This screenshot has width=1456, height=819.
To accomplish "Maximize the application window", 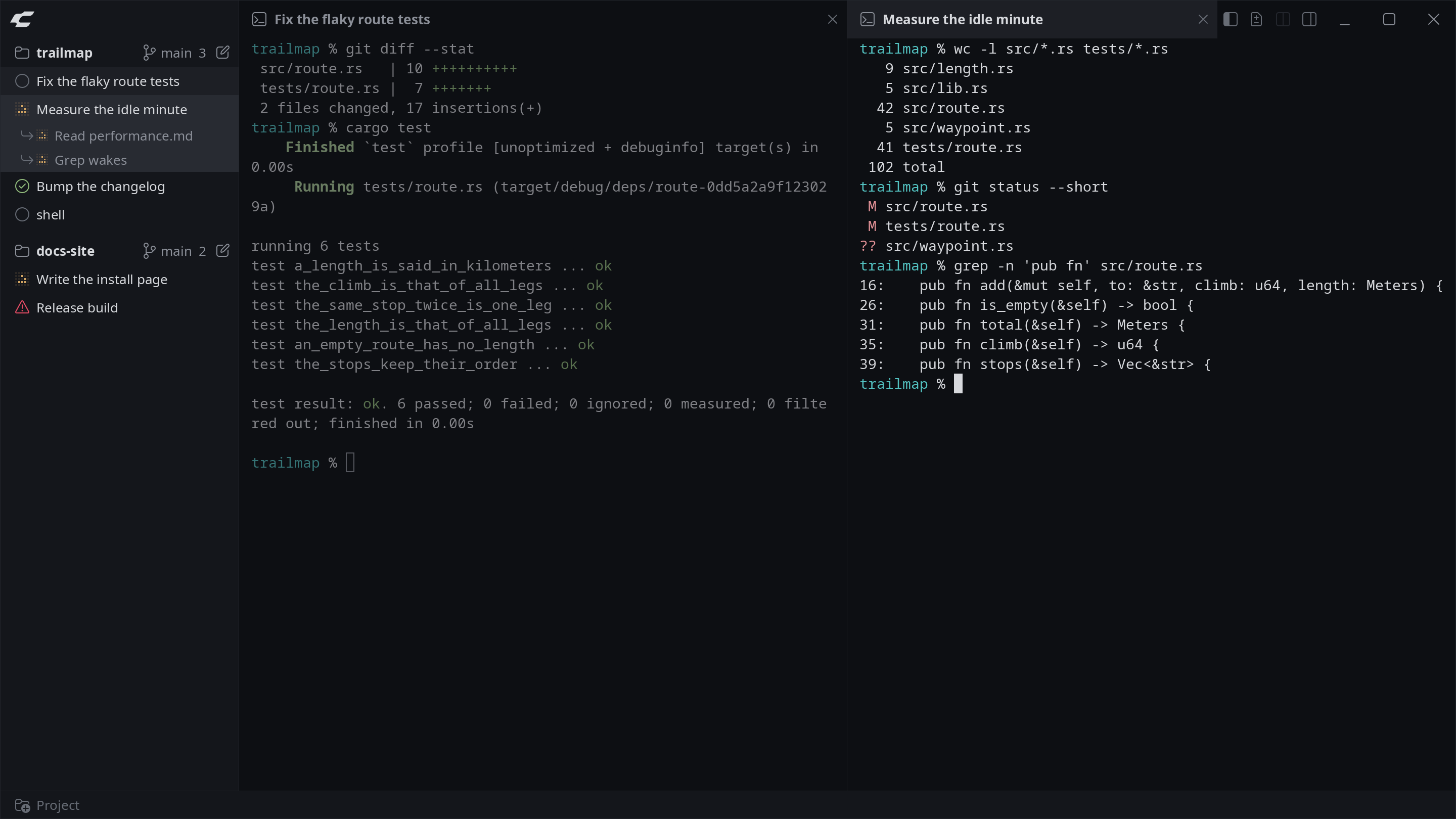I will coord(1389,19).
